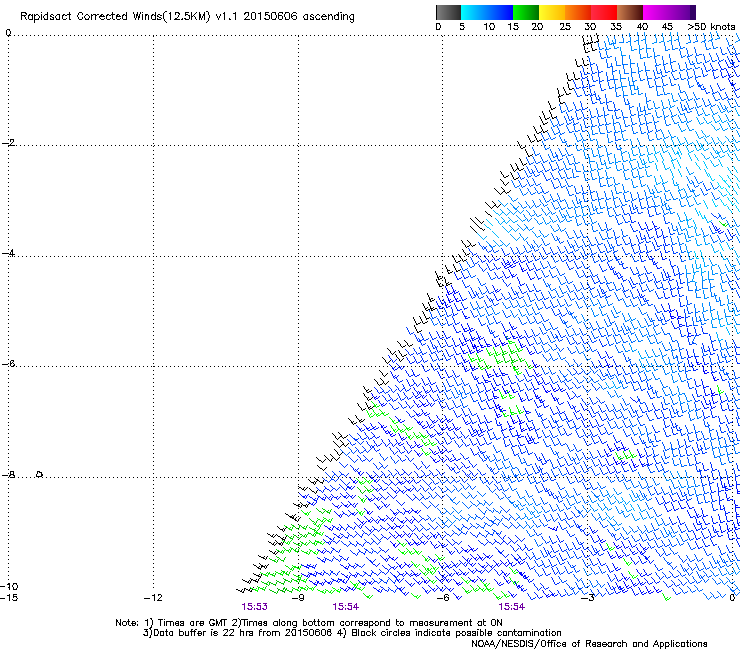Viewport: 740px width, 650px height.
Task: Click 'Black circles indicate possible contamination' note
Action: click(456, 633)
